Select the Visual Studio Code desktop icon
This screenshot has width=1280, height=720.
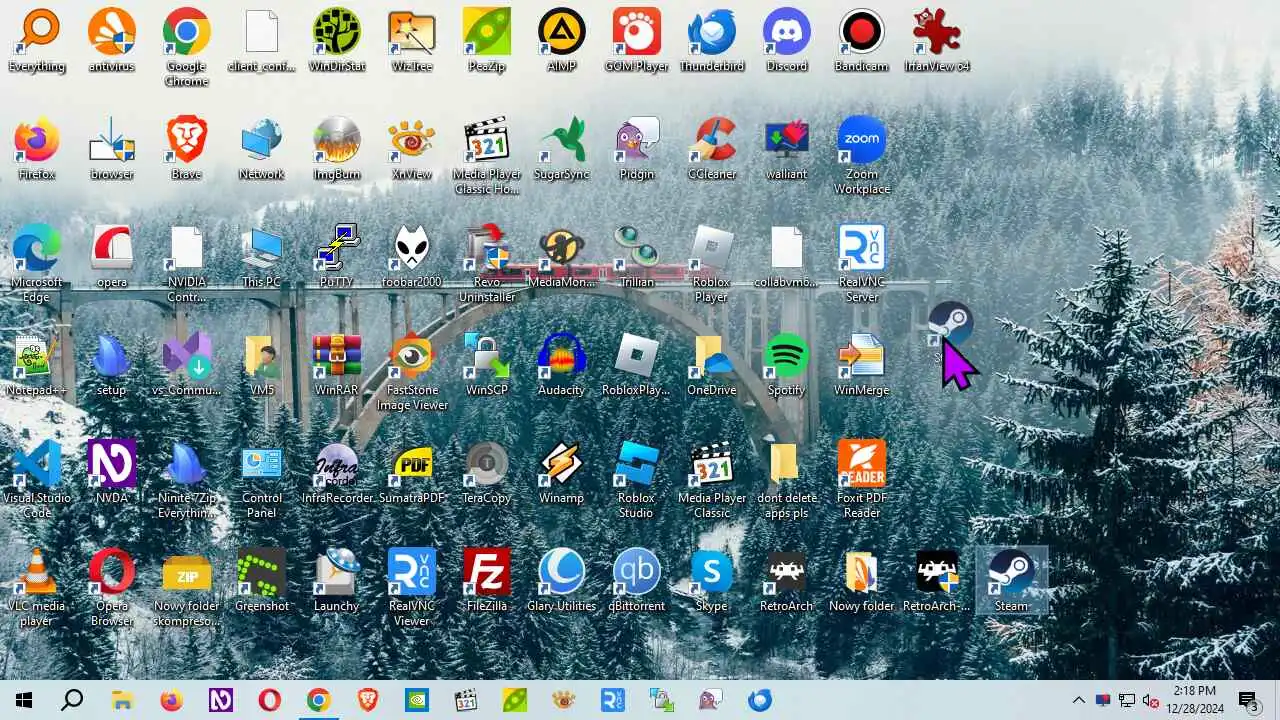pyautogui.click(x=37, y=479)
